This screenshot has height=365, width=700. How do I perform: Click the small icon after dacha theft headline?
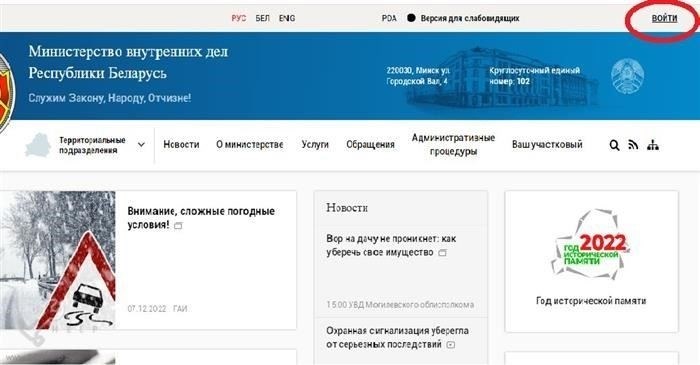click(x=442, y=253)
